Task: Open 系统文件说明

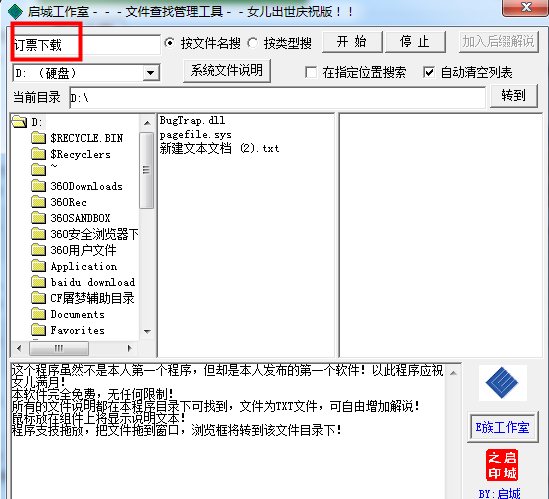Action: click(227, 71)
